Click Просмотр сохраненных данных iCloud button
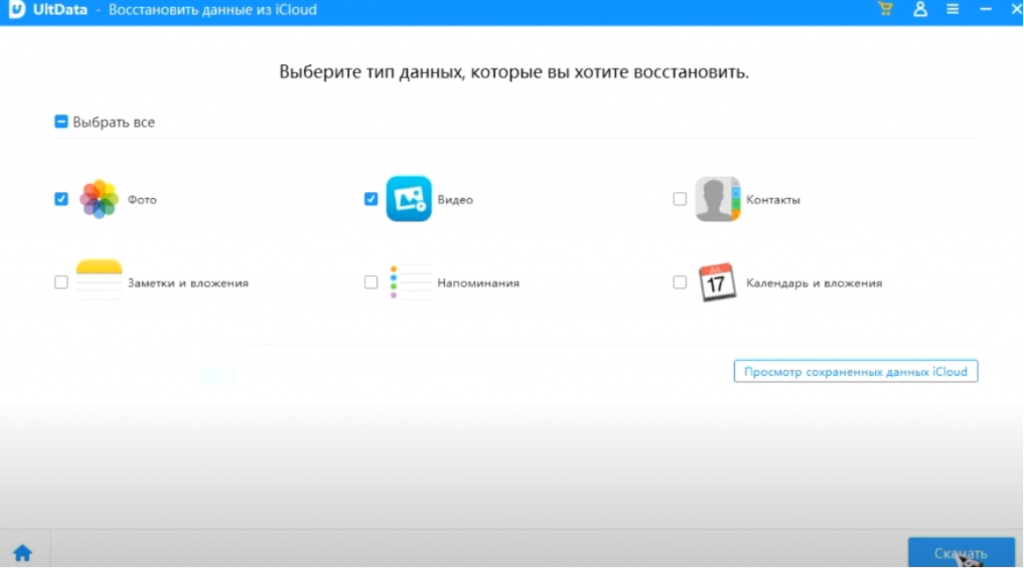Screen dimensions: 1024x568 pos(855,372)
